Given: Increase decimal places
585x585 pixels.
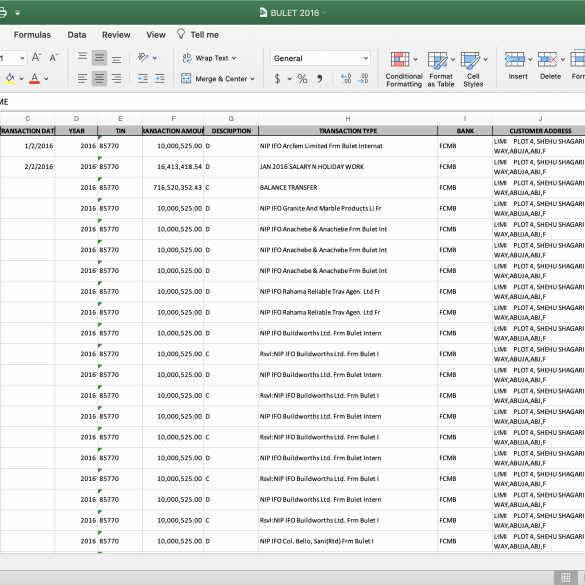Looking at the screenshot, I should tap(346, 78).
